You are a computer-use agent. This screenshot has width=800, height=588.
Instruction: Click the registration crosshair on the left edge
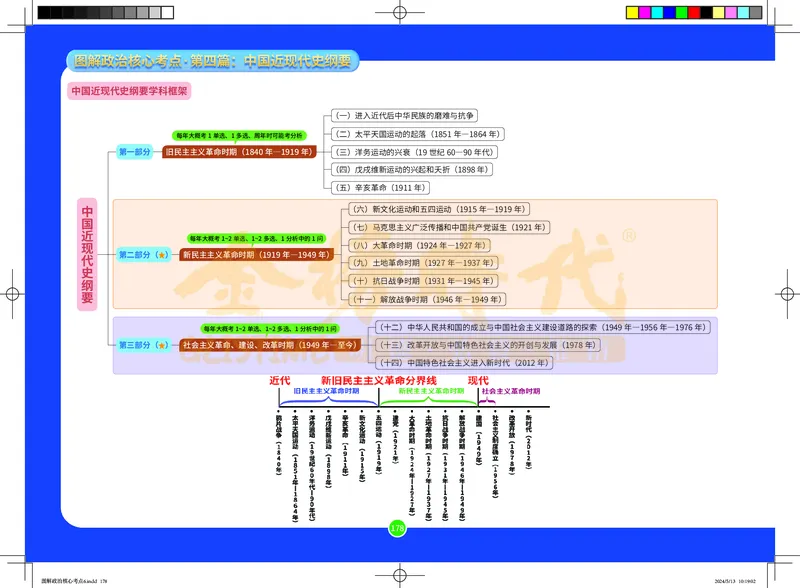(x=12, y=294)
